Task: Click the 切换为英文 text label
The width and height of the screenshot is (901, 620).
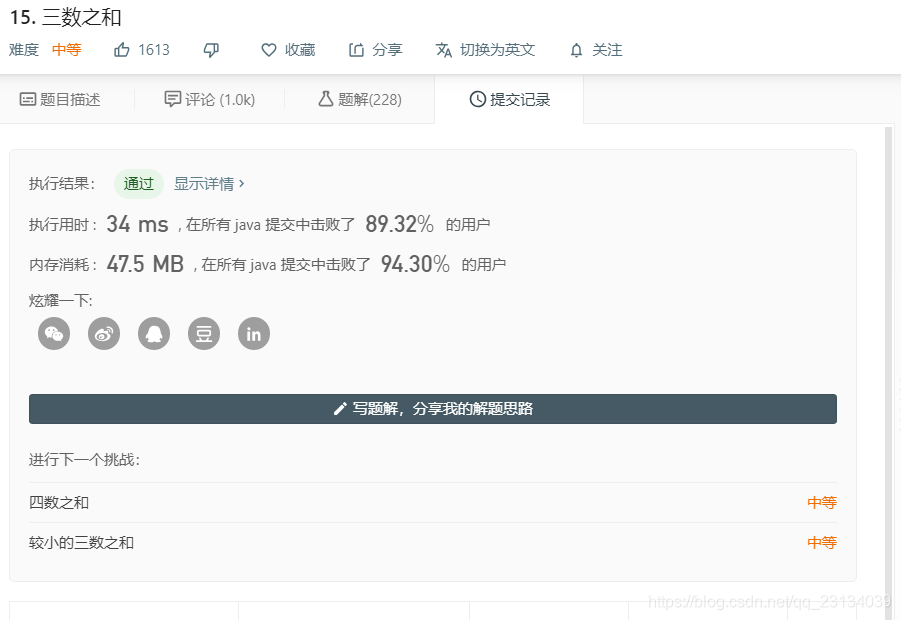Action: (498, 50)
